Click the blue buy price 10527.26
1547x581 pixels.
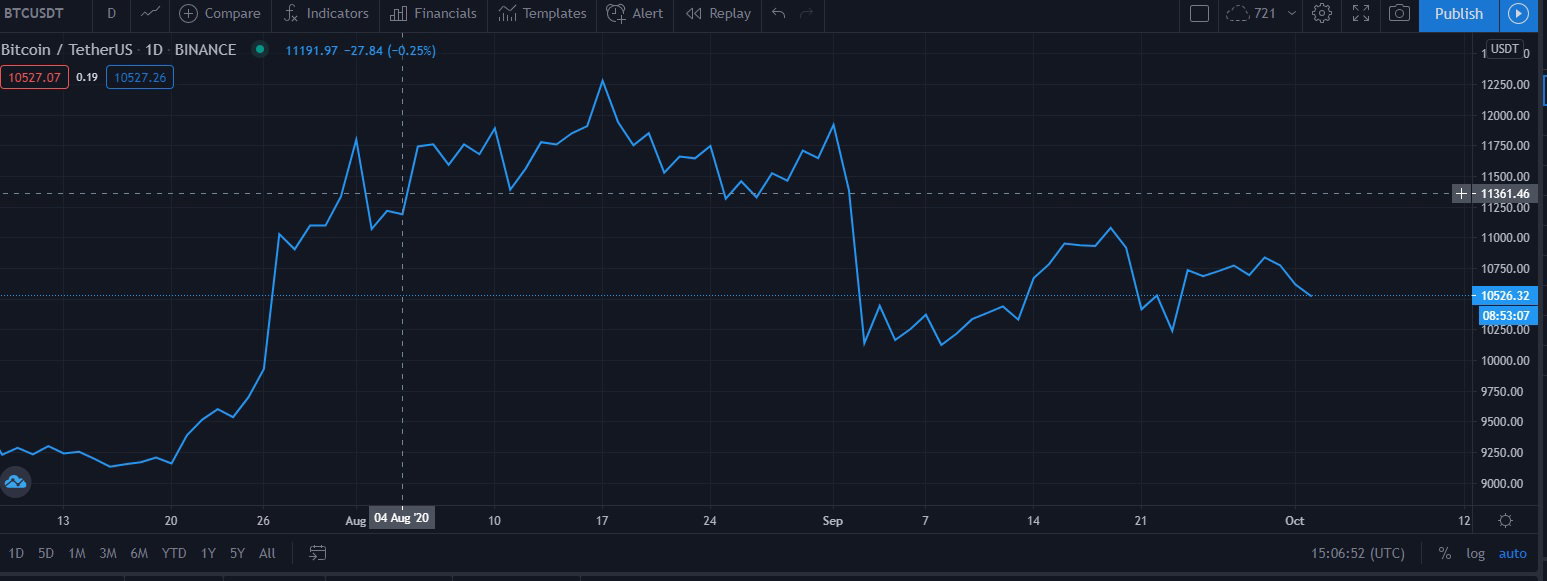[x=140, y=77]
